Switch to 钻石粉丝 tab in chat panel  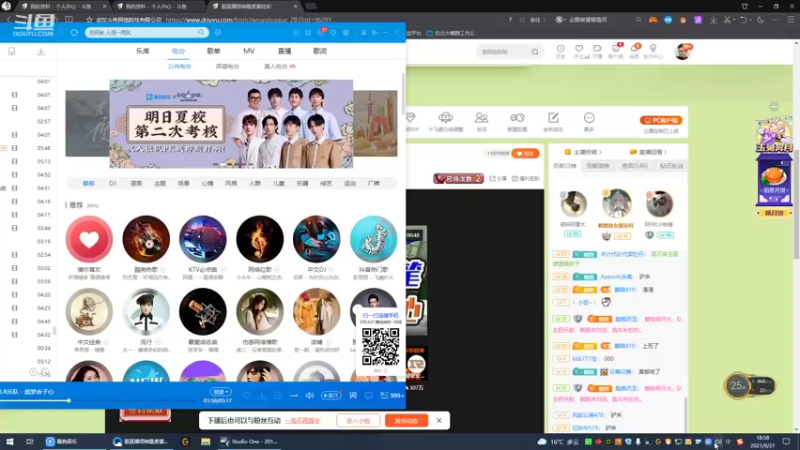tap(671, 166)
